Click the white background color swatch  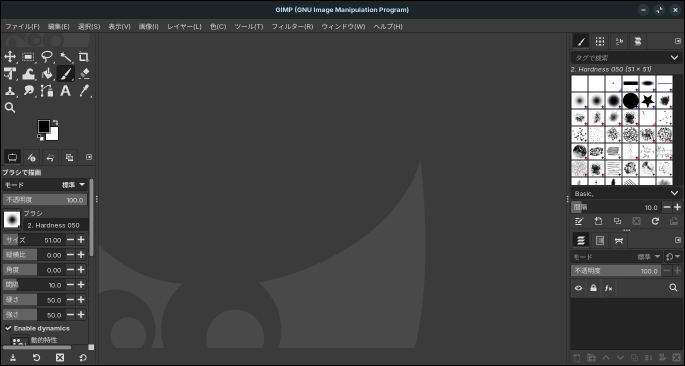coord(54,135)
